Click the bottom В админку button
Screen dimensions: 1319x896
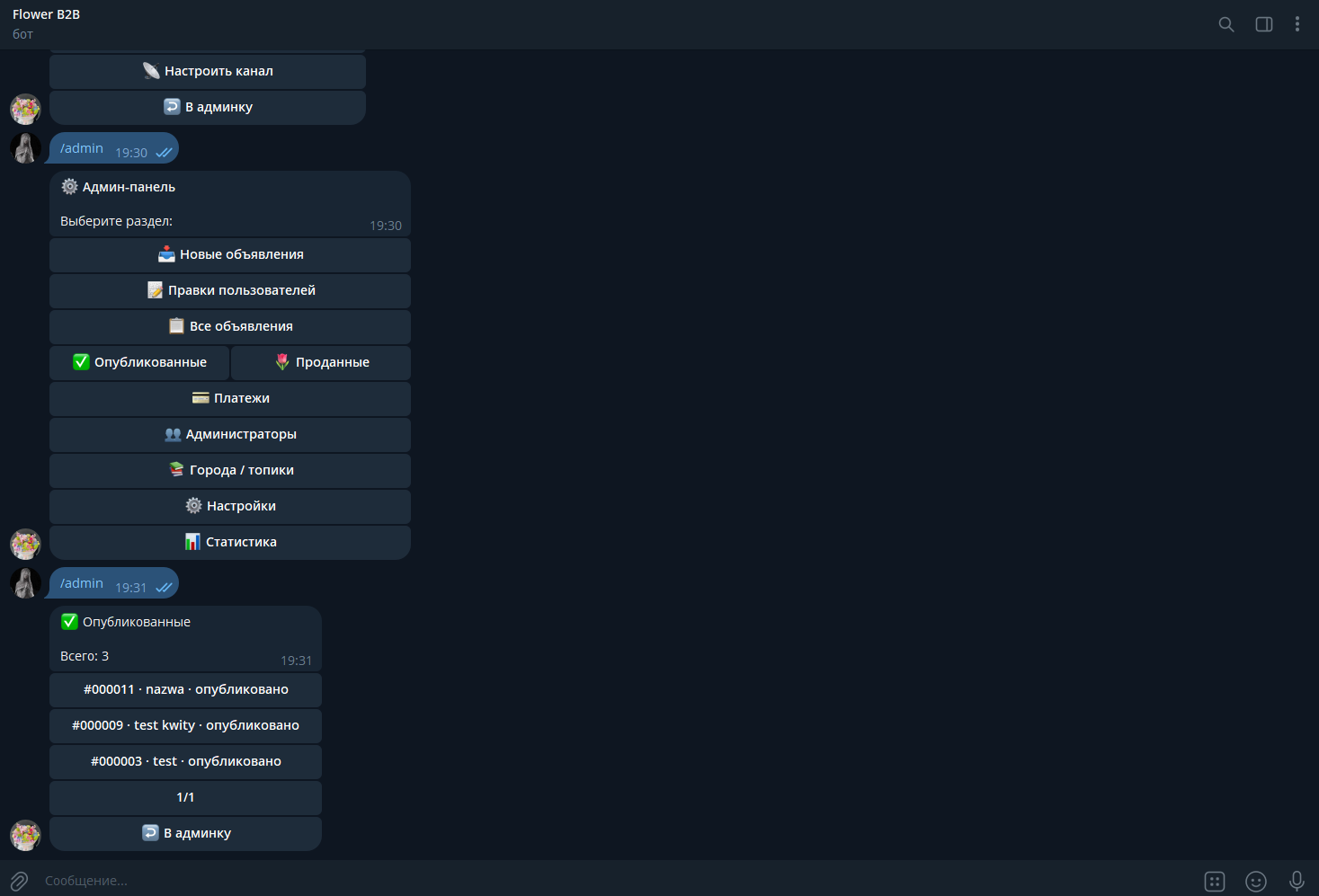click(185, 833)
